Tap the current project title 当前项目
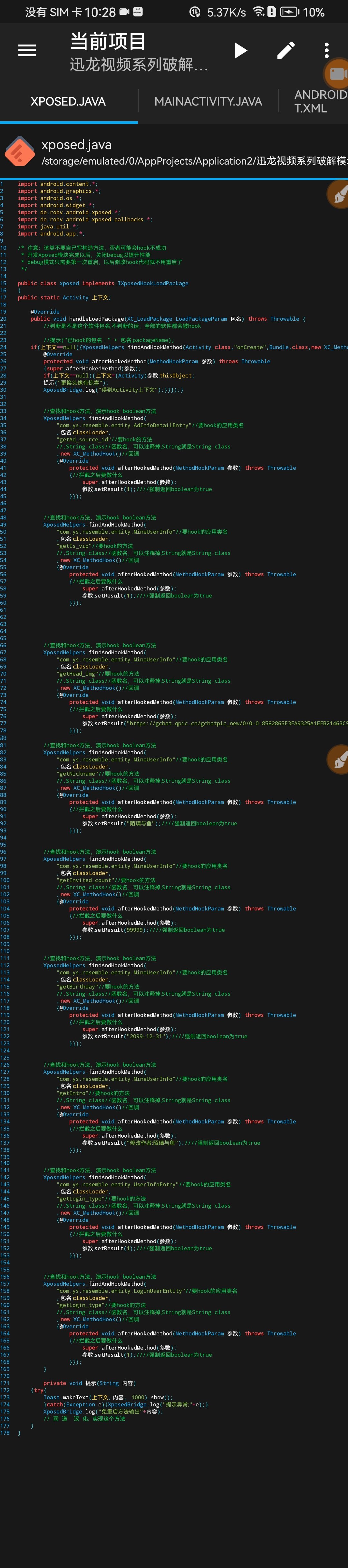The width and height of the screenshot is (348, 1568). [x=108, y=41]
